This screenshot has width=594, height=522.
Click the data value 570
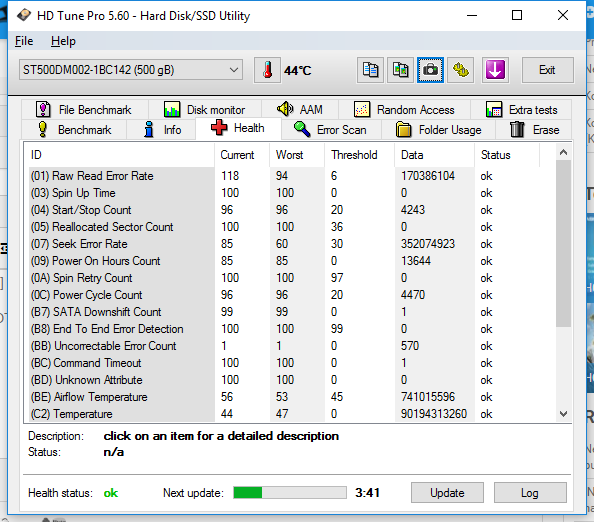click(410, 346)
